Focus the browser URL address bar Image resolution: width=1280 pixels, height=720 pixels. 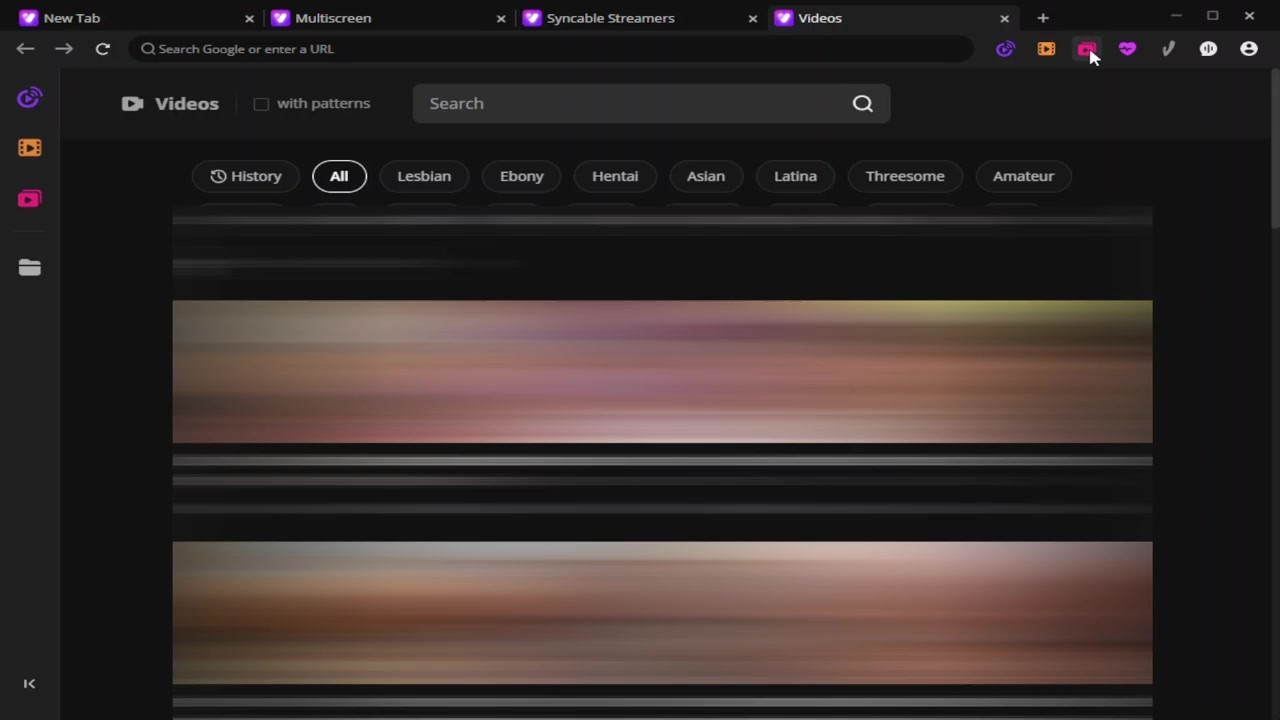(550, 49)
